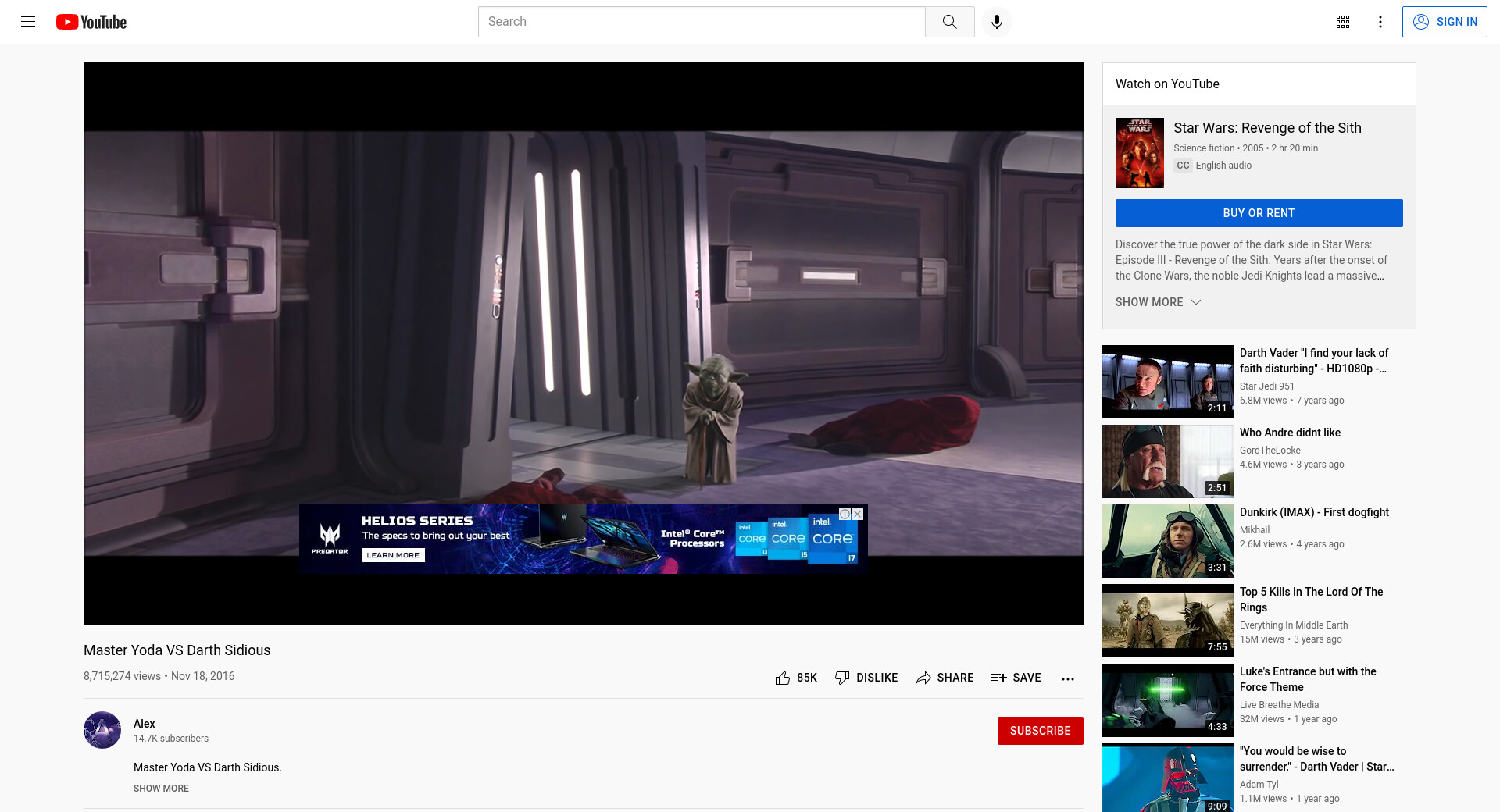Screen dimensions: 1500x812
Task: Click Star Jedi 951 channel name
Action: click(1266, 386)
